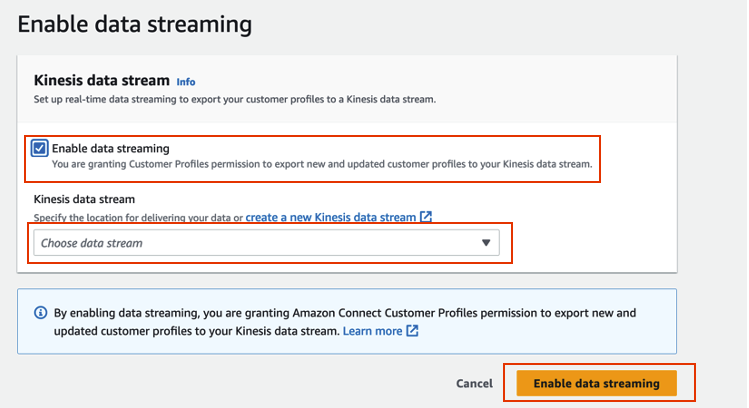749x408 pixels.
Task: Click the orange Enable data streaming button
Action: point(596,383)
